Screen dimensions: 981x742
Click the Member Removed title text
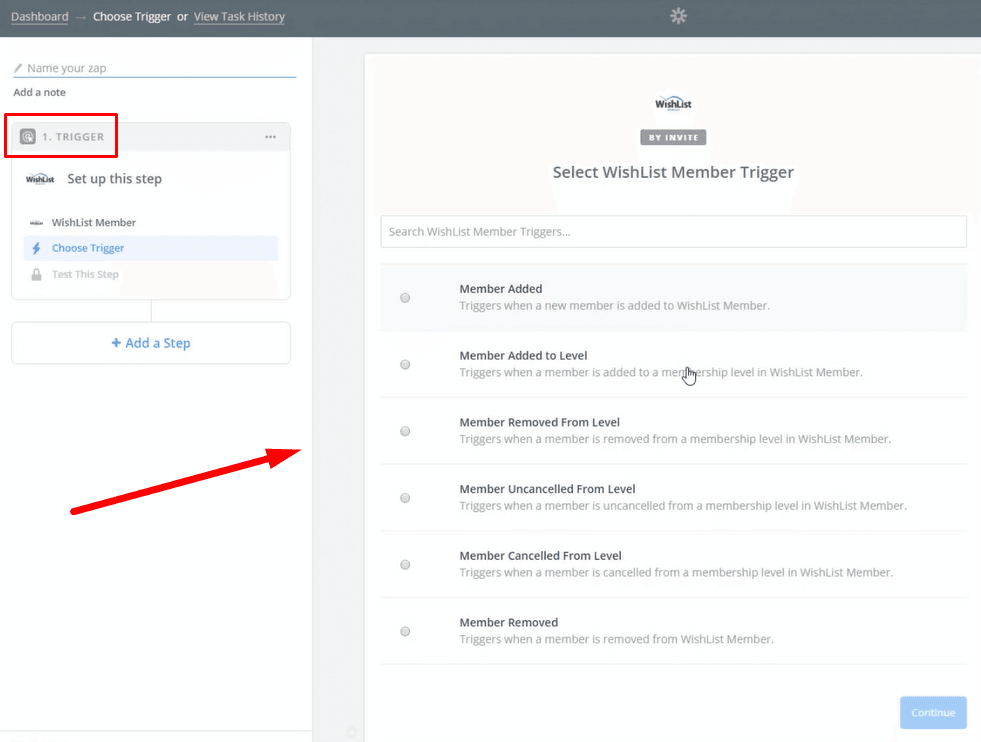pyautogui.click(x=509, y=623)
